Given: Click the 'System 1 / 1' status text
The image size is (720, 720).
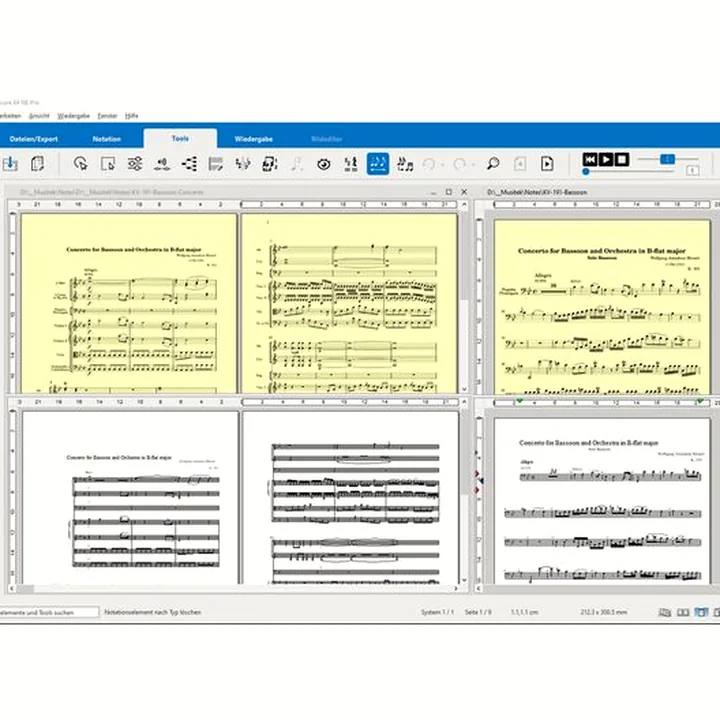Looking at the screenshot, I should [x=437, y=612].
